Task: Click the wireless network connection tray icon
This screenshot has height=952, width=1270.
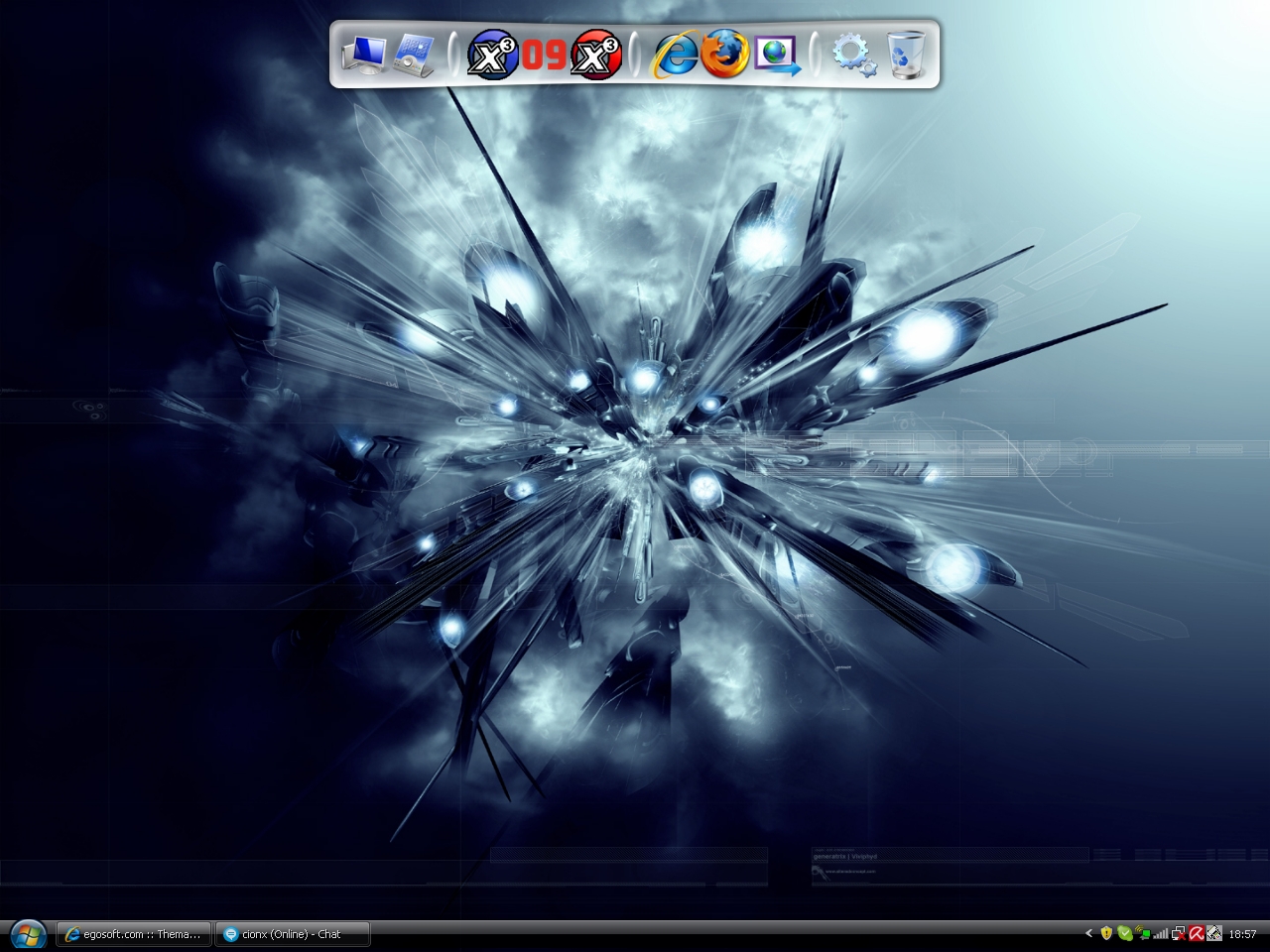Action: click(1142, 934)
